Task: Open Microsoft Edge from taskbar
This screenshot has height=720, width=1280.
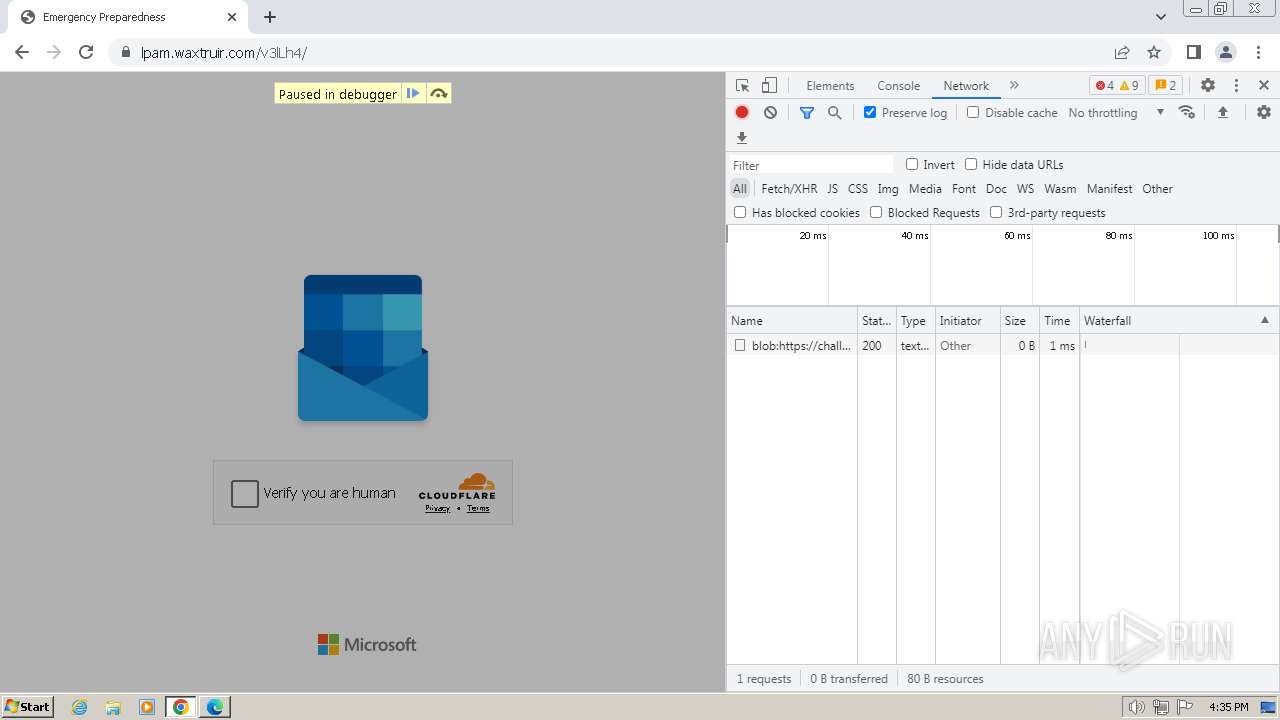Action: pos(215,707)
